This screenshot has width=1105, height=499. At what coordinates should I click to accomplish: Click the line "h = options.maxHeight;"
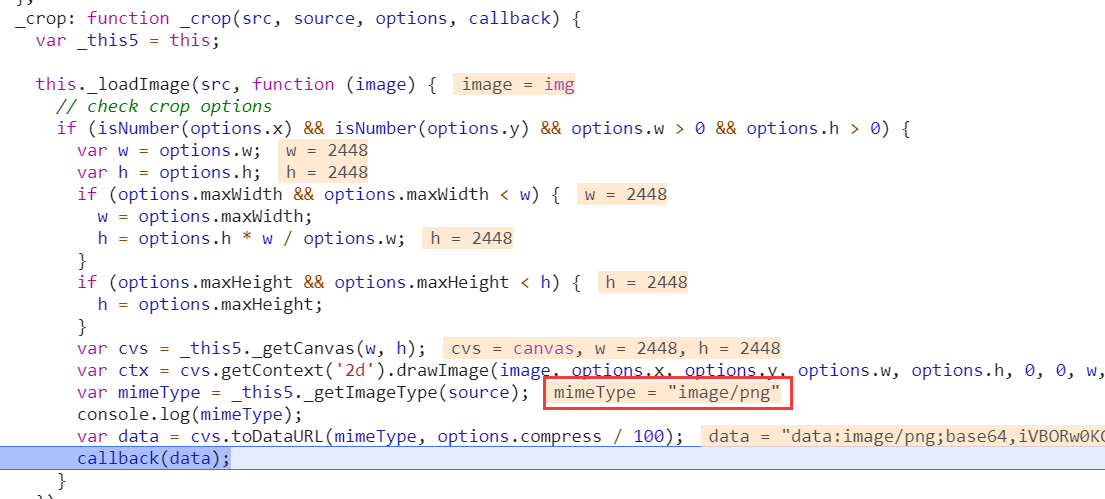click(209, 304)
